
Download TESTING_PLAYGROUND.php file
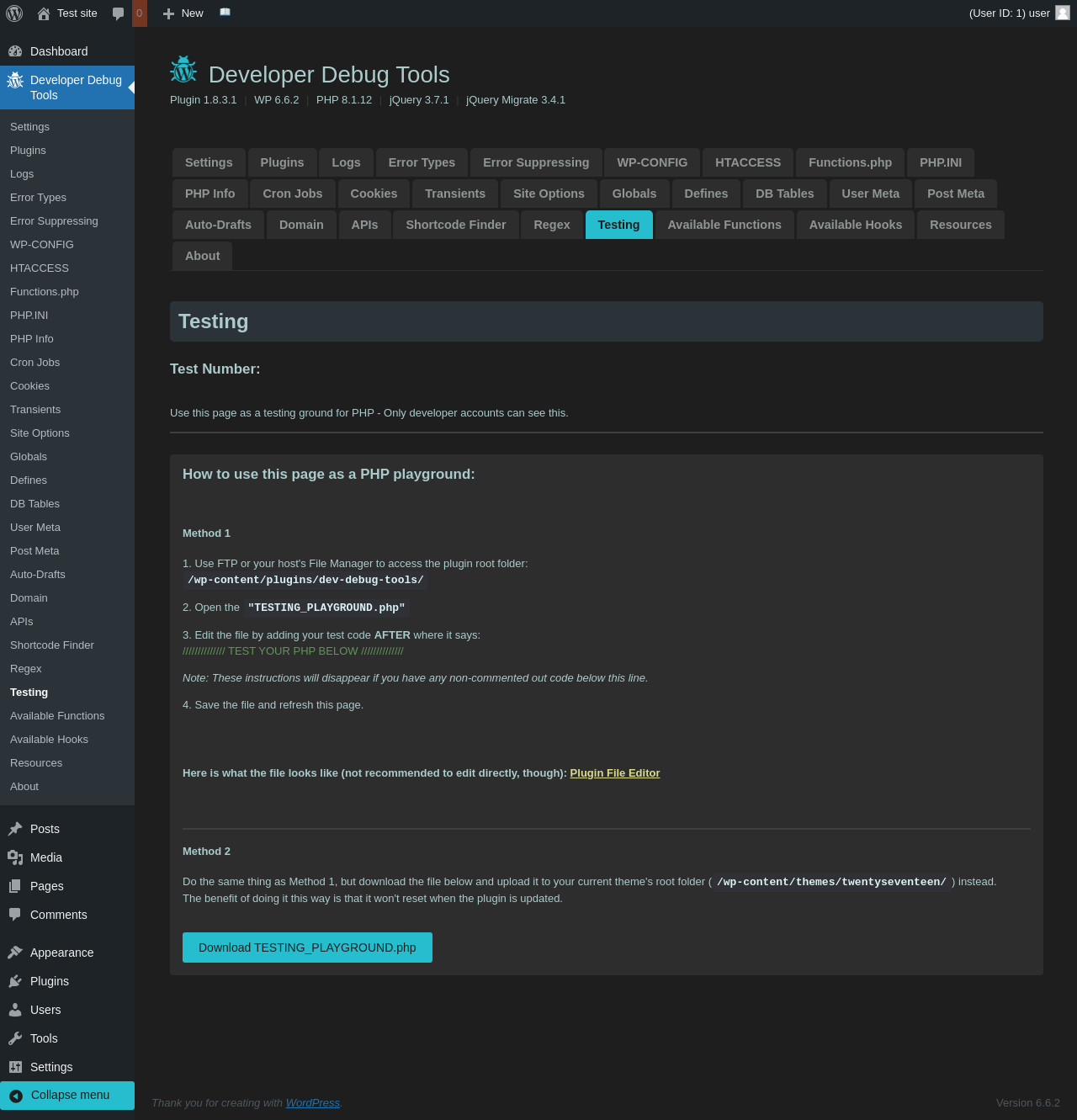tap(307, 947)
